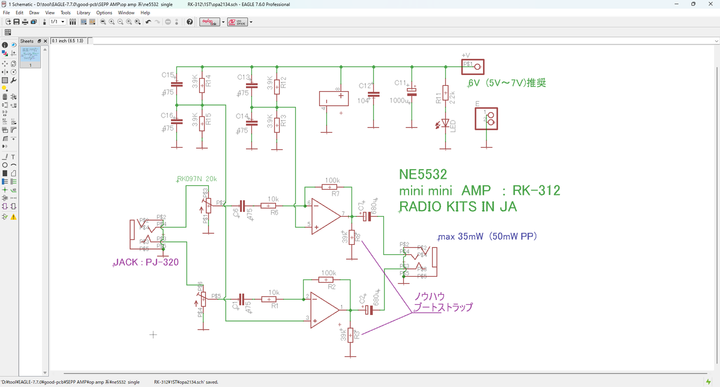This screenshot has width=720, height=387.
Task: Select the Mirror tool
Action: coord(5,72)
